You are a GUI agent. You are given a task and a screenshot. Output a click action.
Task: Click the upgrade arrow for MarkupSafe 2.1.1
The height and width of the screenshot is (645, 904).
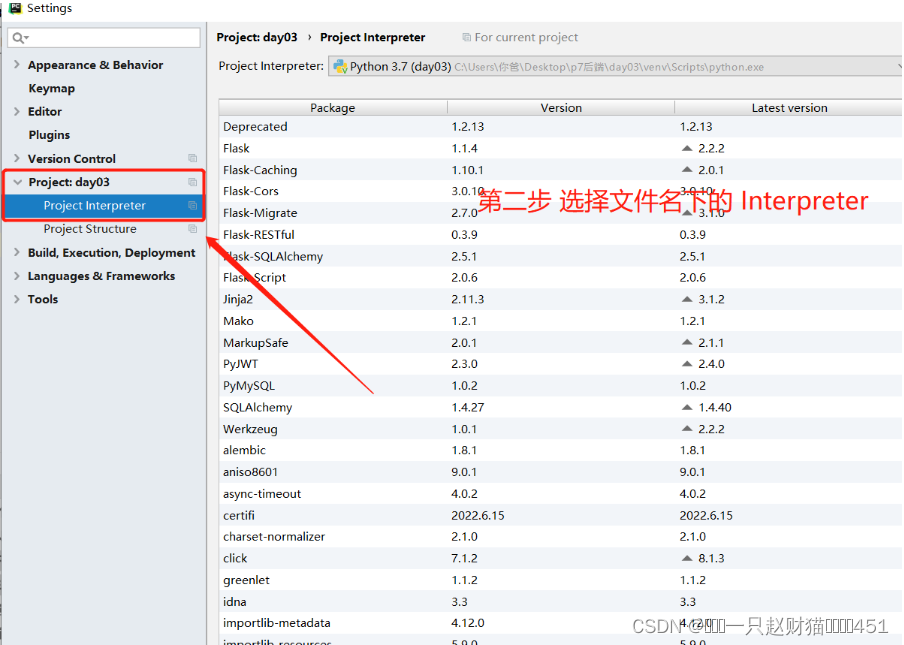[x=687, y=342]
